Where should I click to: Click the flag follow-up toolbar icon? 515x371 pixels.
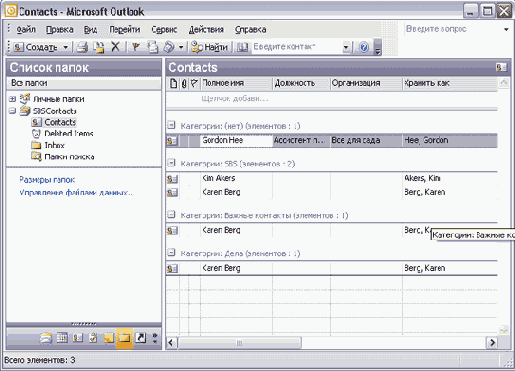click(x=135, y=47)
